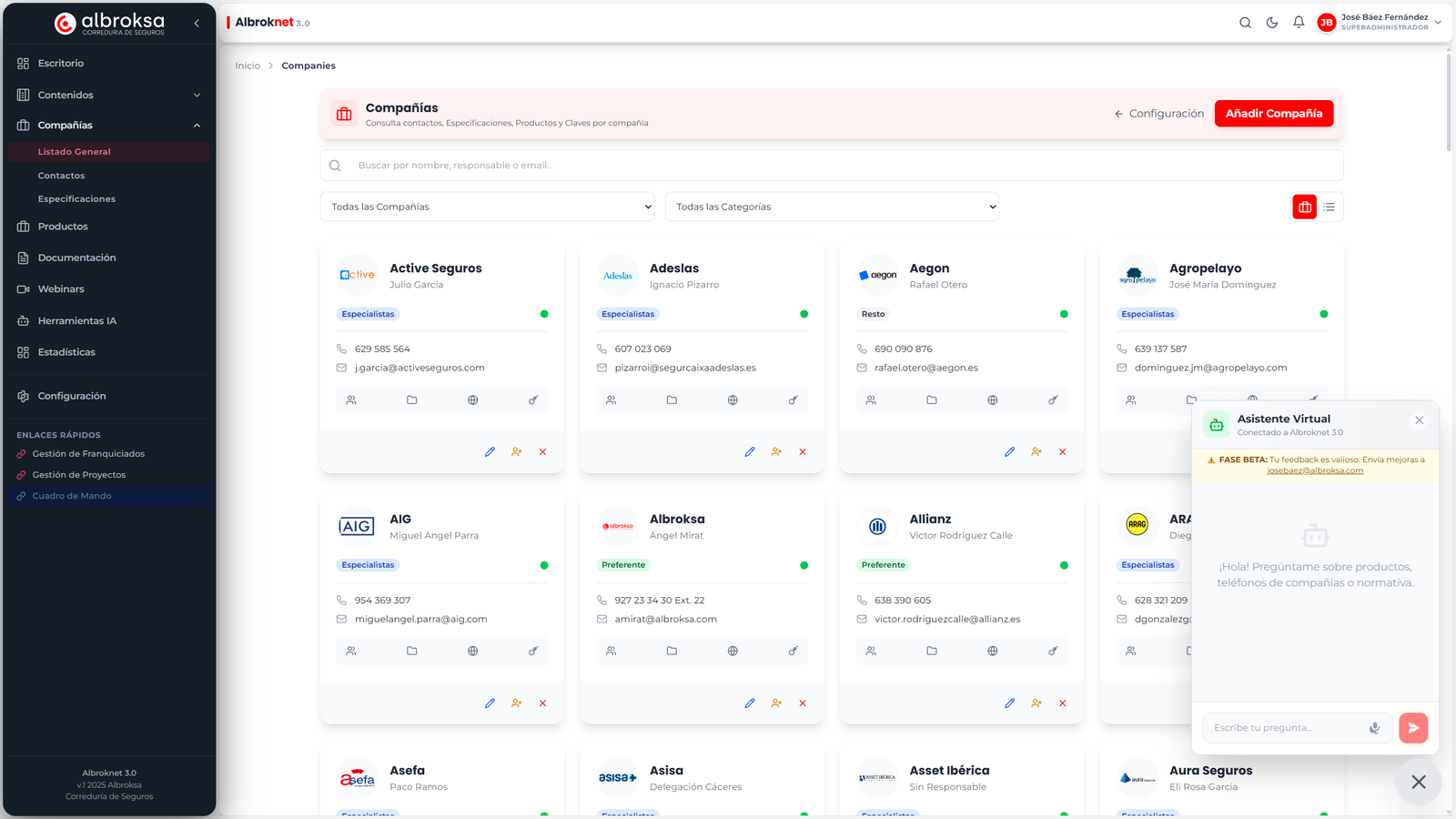Expand the Contenidos sidebar menu
This screenshot has width=1456, height=819.
point(108,96)
